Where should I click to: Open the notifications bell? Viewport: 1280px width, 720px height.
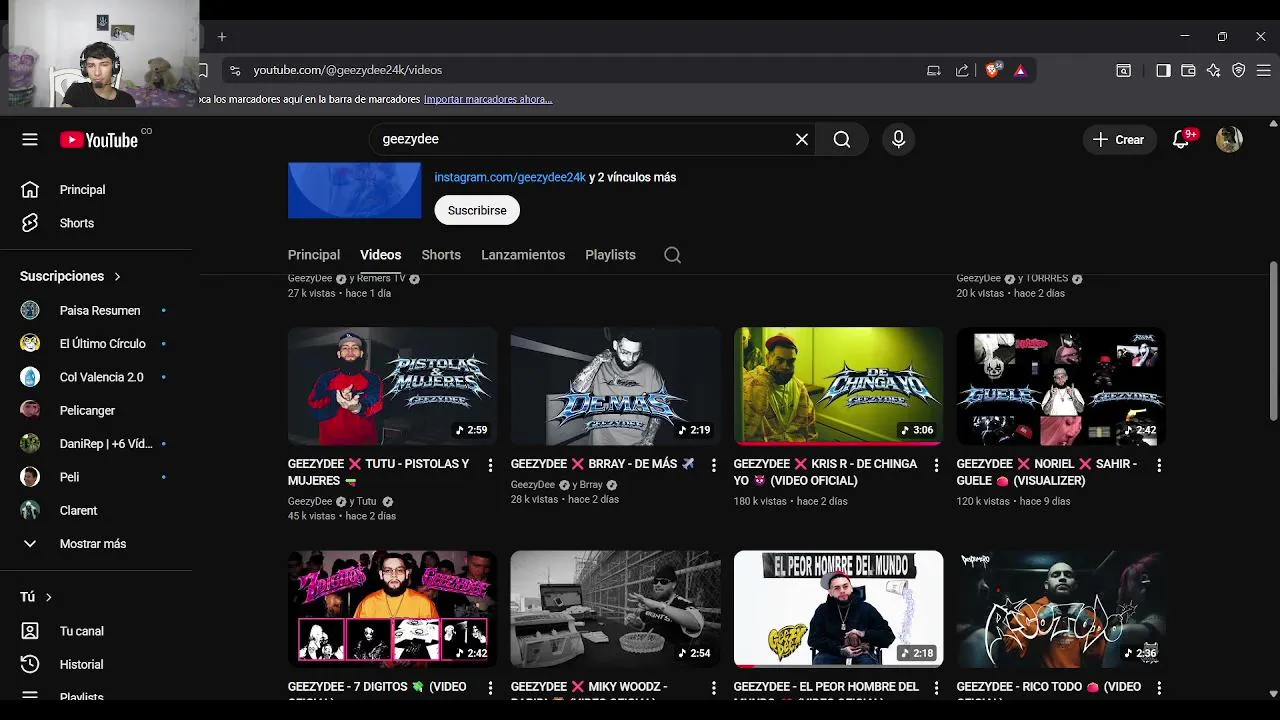click(1181, 140)
